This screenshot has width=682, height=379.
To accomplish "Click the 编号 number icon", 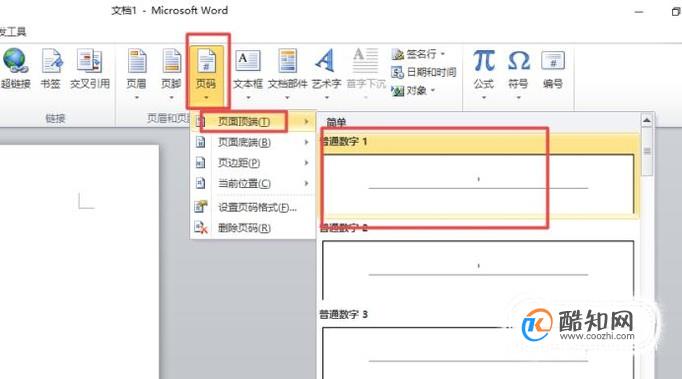I will pos(553,61).
